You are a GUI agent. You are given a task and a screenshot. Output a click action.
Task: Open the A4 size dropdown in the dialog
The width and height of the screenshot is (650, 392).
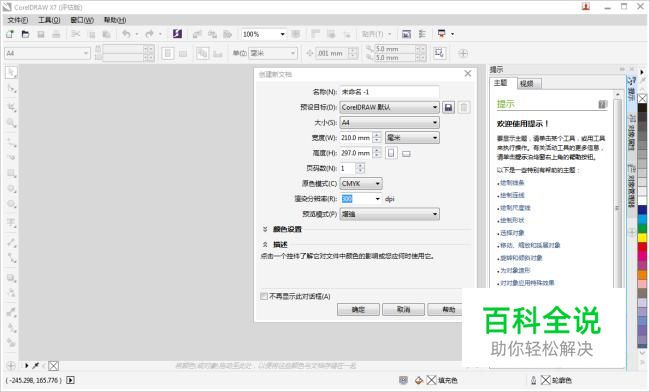[x=389, y=123]
